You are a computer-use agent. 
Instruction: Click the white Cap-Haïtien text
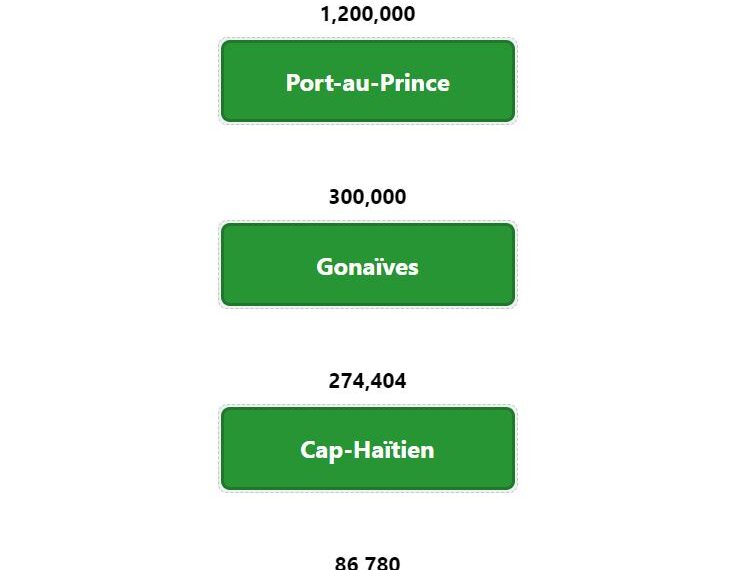(368, 450)
